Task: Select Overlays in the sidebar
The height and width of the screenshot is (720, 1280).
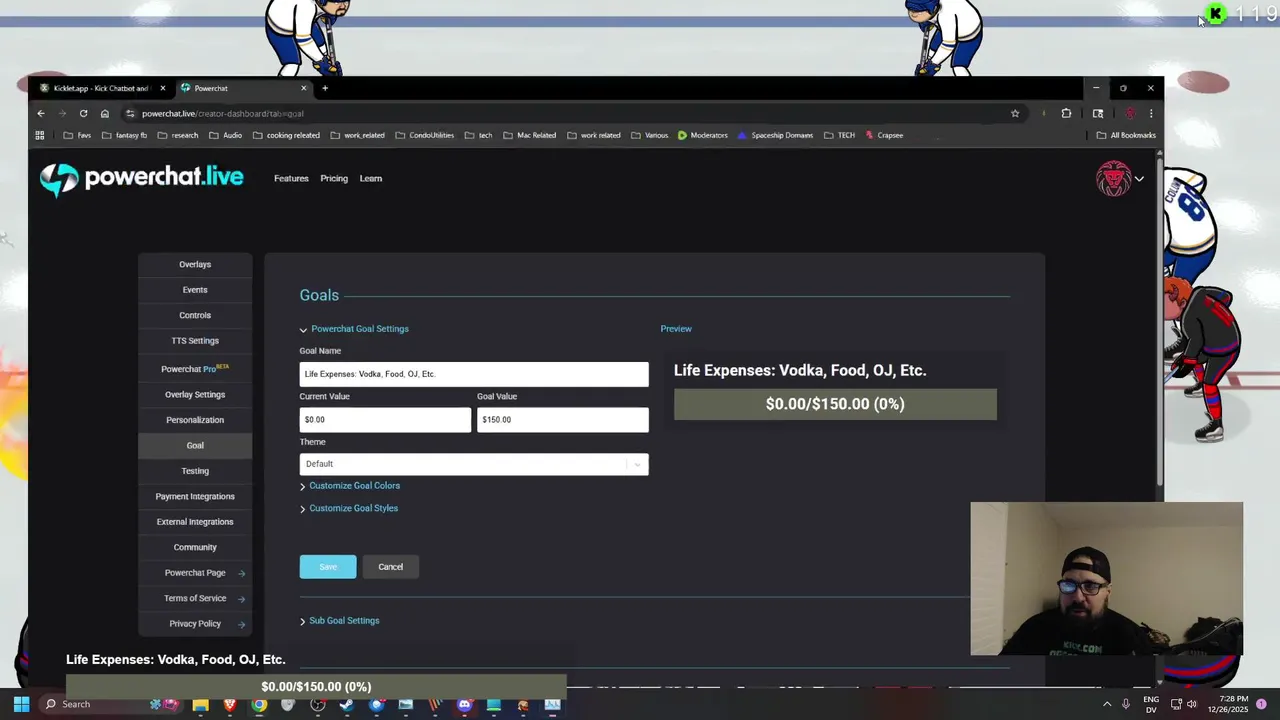Action: [x=195, y=265]
